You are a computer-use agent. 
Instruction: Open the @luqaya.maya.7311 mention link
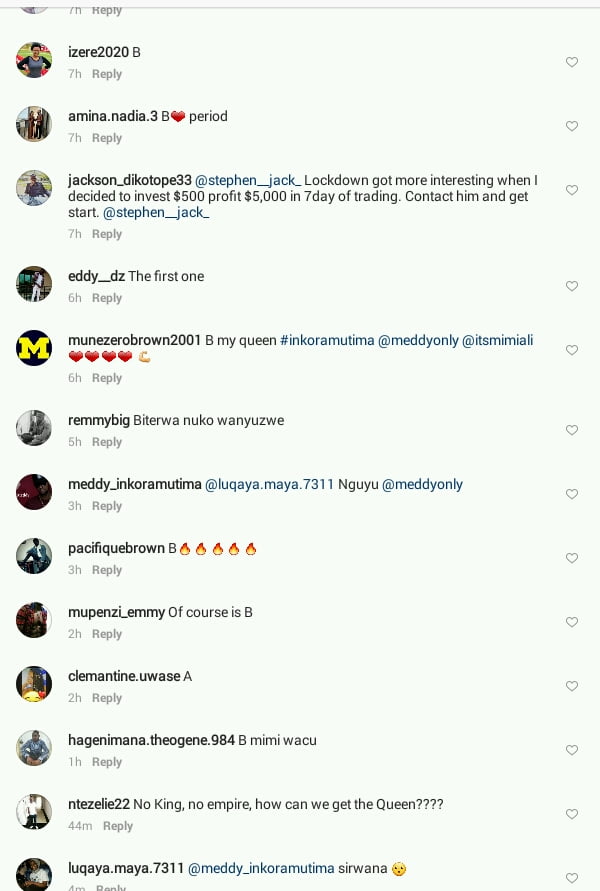coord(269,485)
